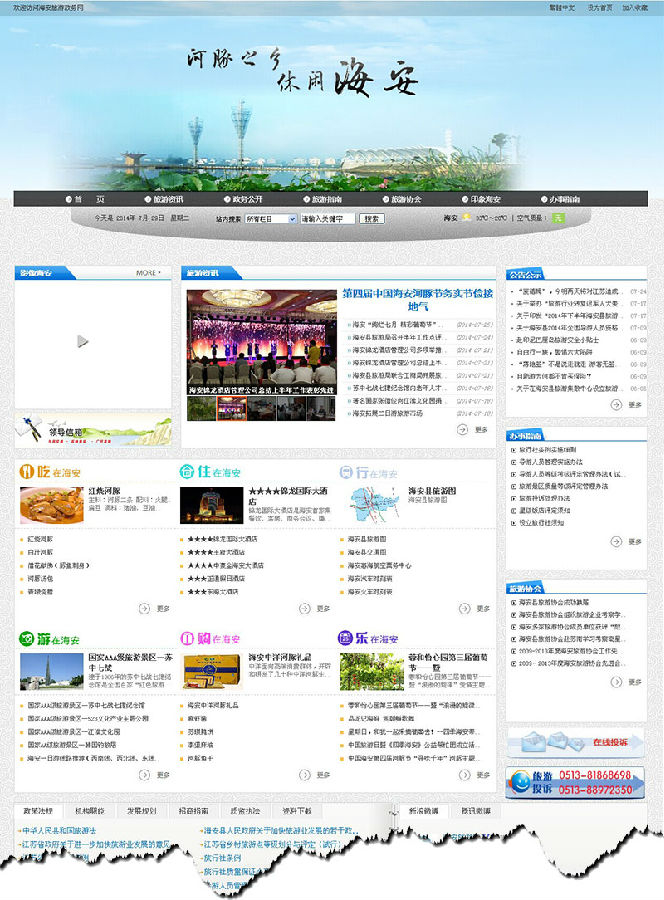Image resolution: width=664 pixels, height=900 pixels.
Task: Click the weather icon beside 海安
Action: tap(466, 218)
